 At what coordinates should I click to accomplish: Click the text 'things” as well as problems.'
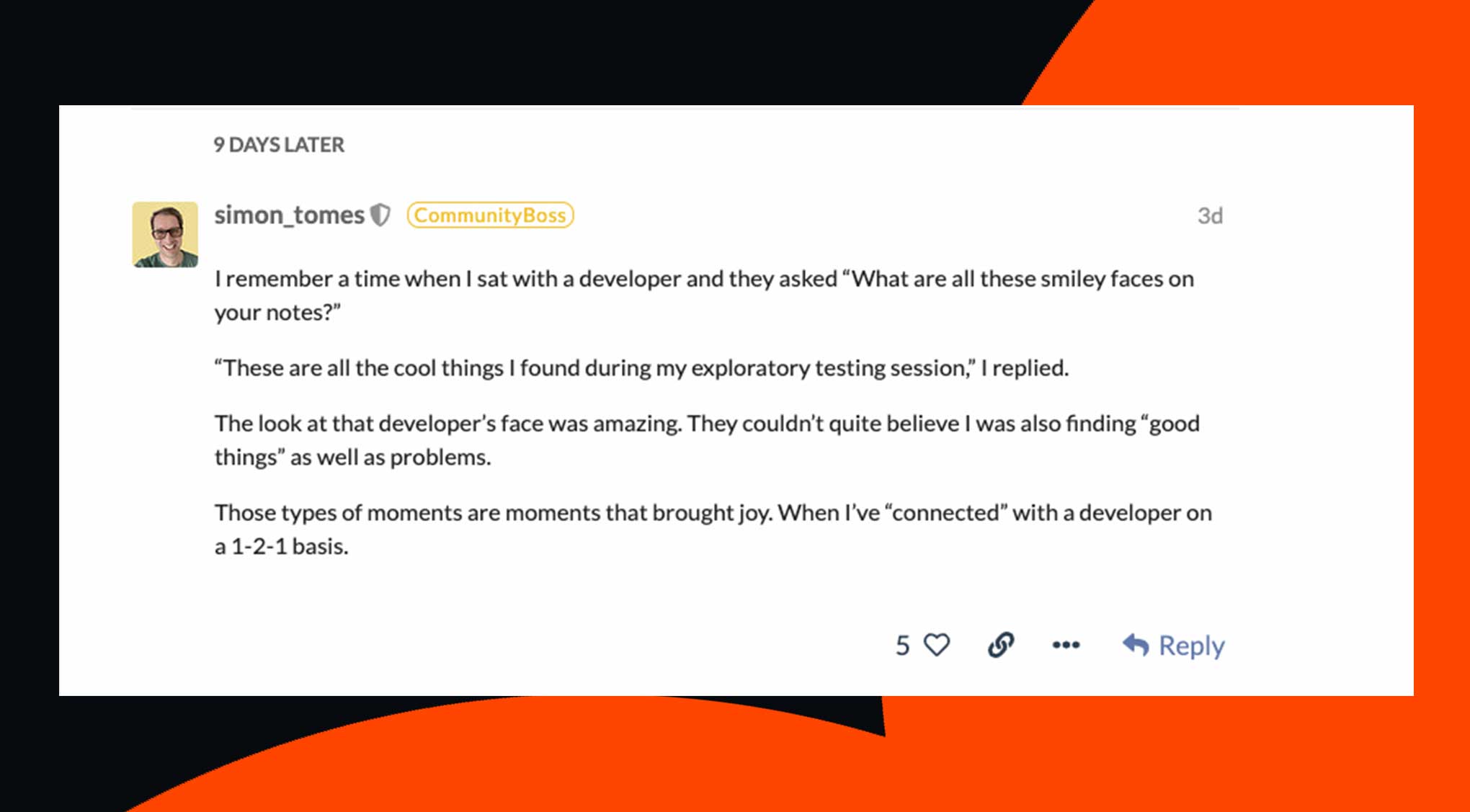click(x=352, y=458)
